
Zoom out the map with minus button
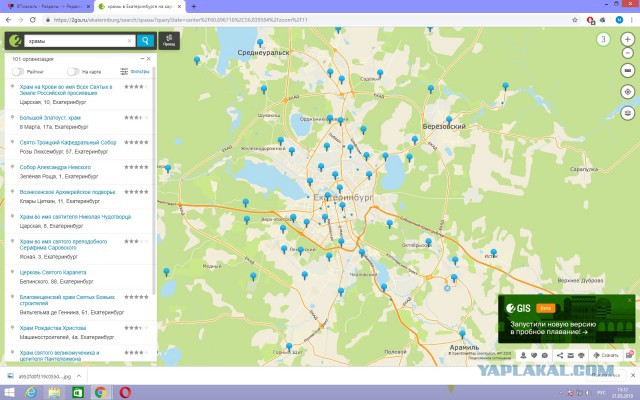tap(627, 53)
